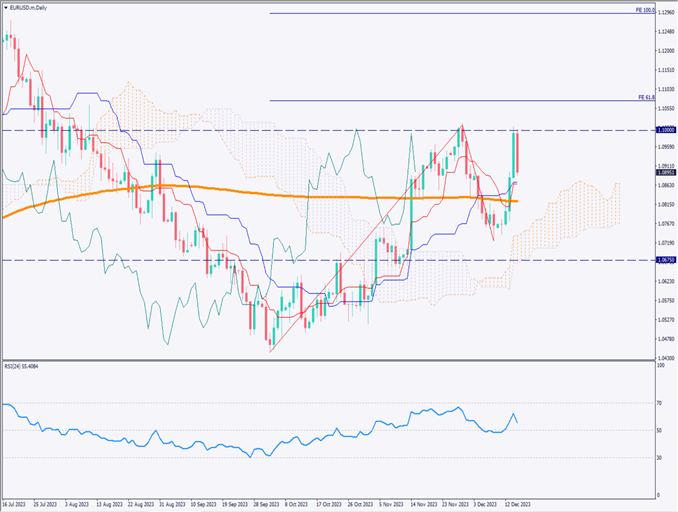Click the 30 level on RSI scale
The width and height of the screenshot is (678, 512).
pyautogui.click(x=659, y=458)
